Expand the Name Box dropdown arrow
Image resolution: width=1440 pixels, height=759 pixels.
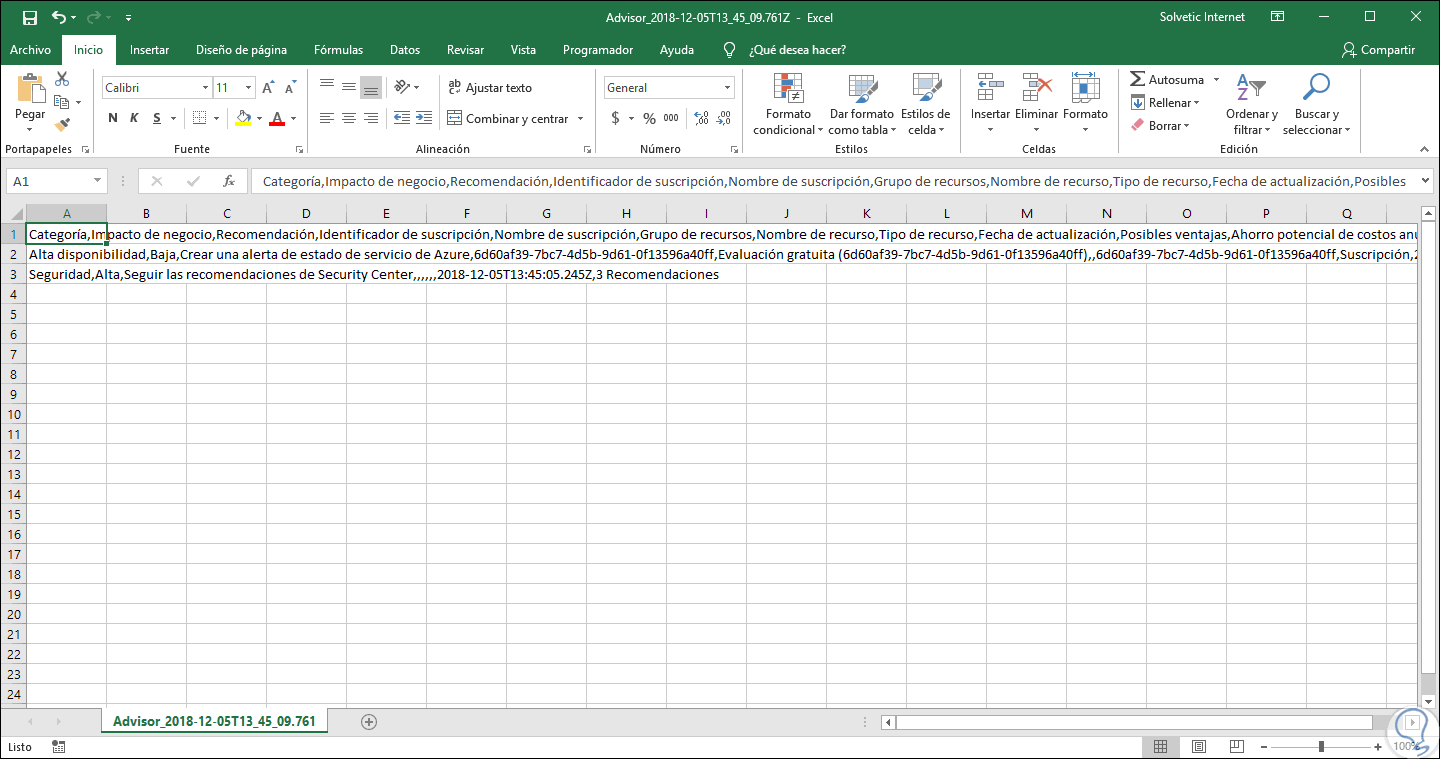(97, 181)
